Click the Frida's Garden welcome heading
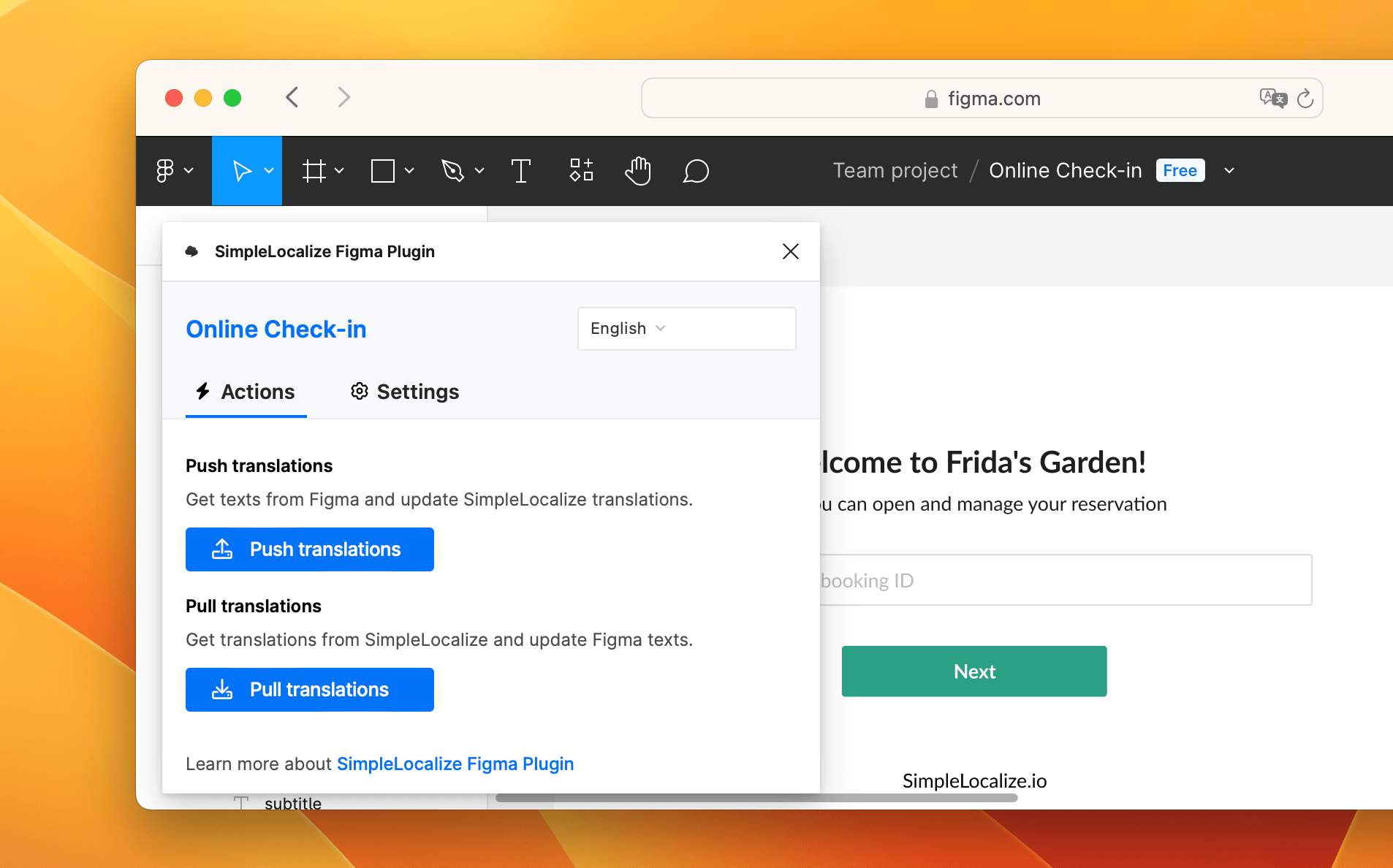The height and width of the screenshot is (868, 1393). point(982,462)
